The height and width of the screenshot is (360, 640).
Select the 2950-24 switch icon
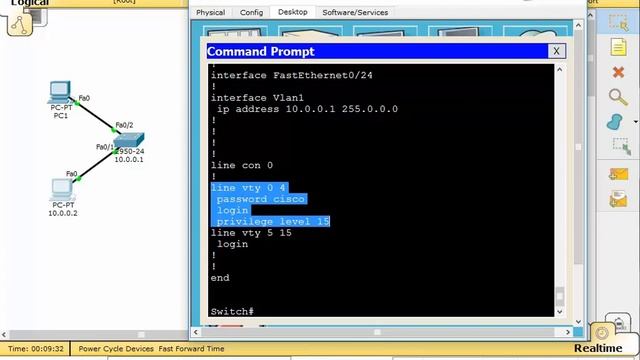tap(129, 140)
